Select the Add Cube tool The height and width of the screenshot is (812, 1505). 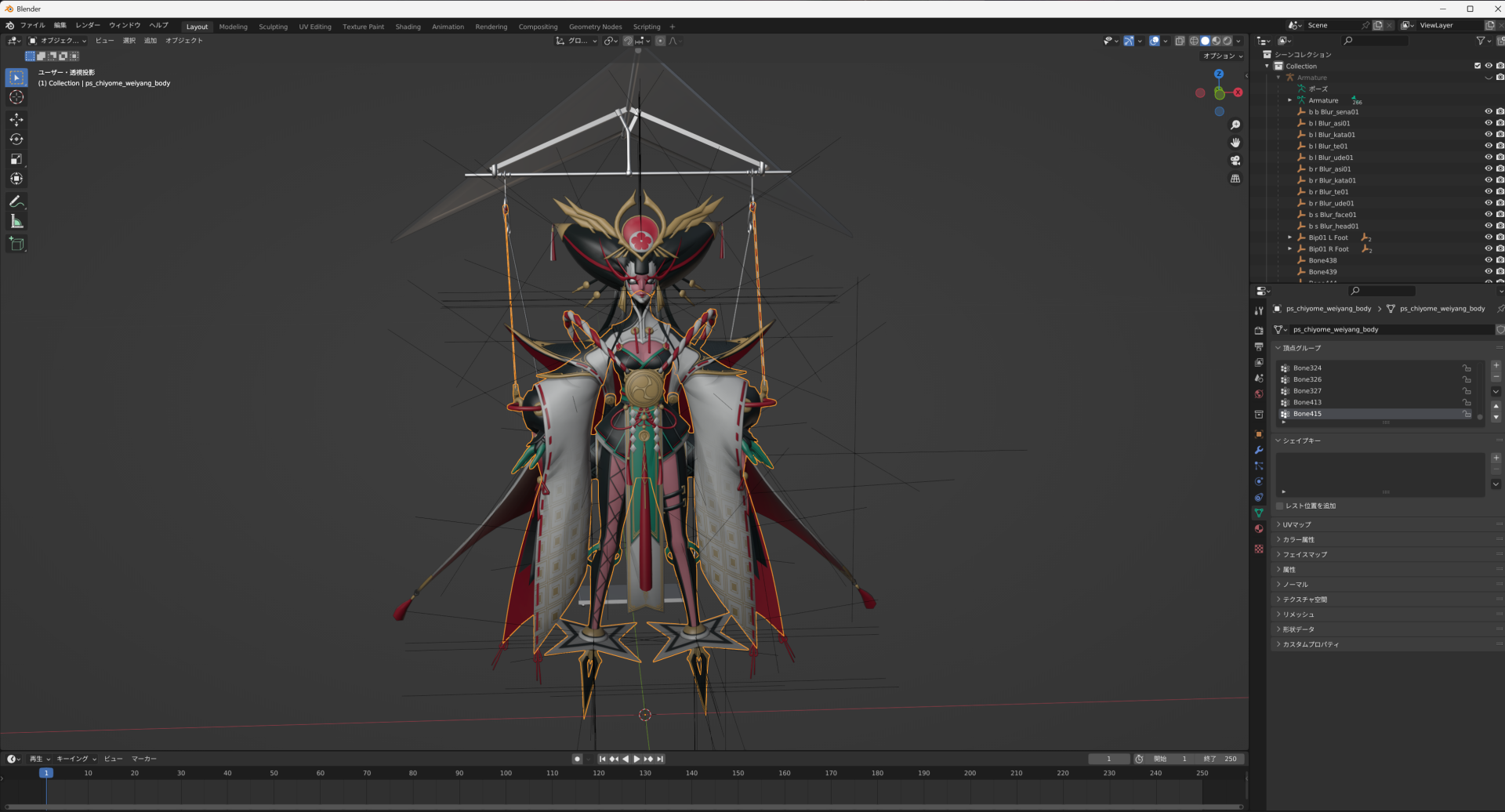[x=16, y=244]
